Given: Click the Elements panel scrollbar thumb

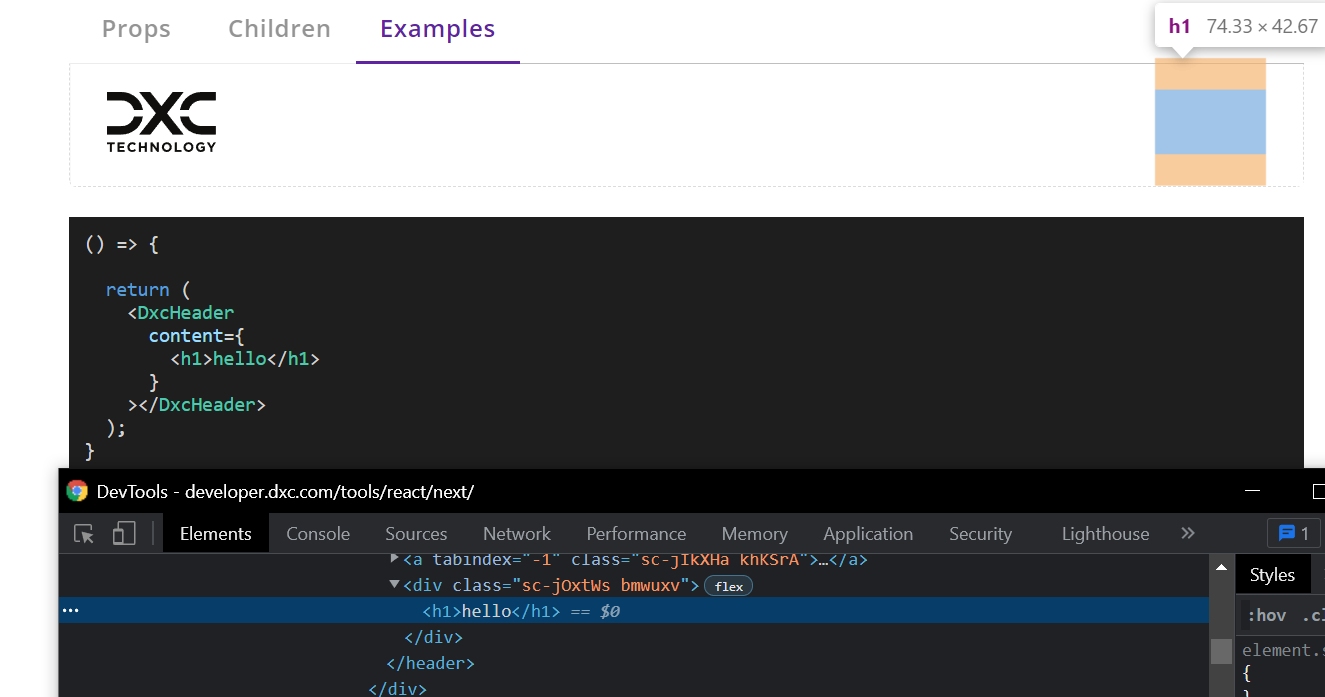Looking at the screenshot, I should tap(1221, 651).
